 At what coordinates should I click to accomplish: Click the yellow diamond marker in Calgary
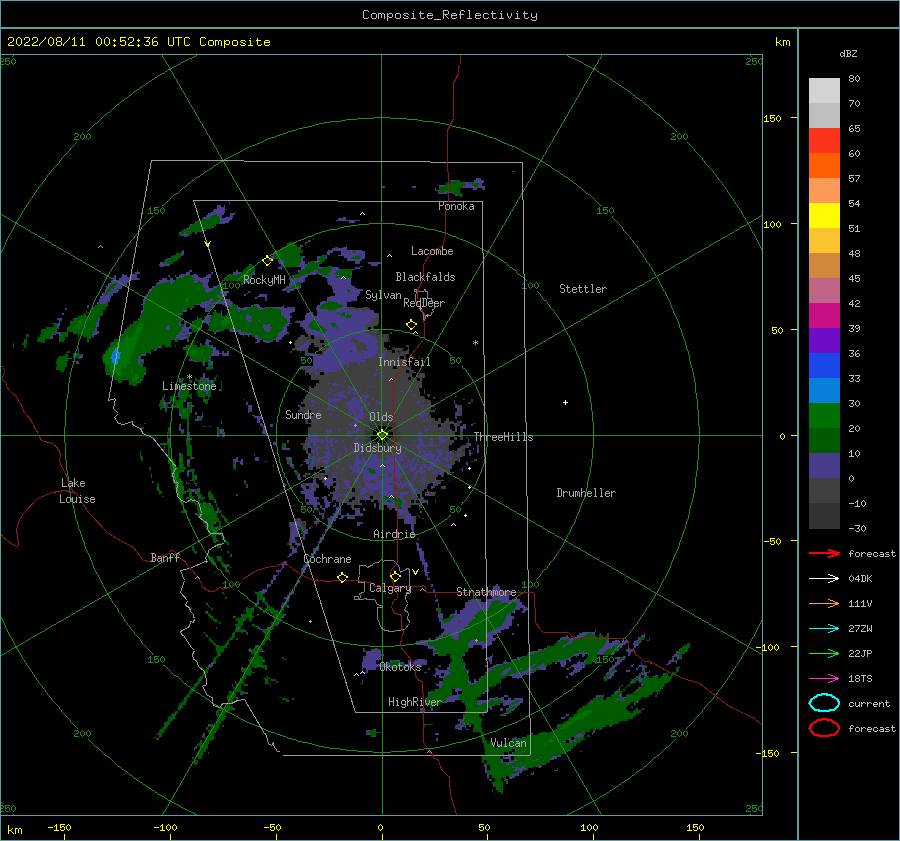coord(395,576)
